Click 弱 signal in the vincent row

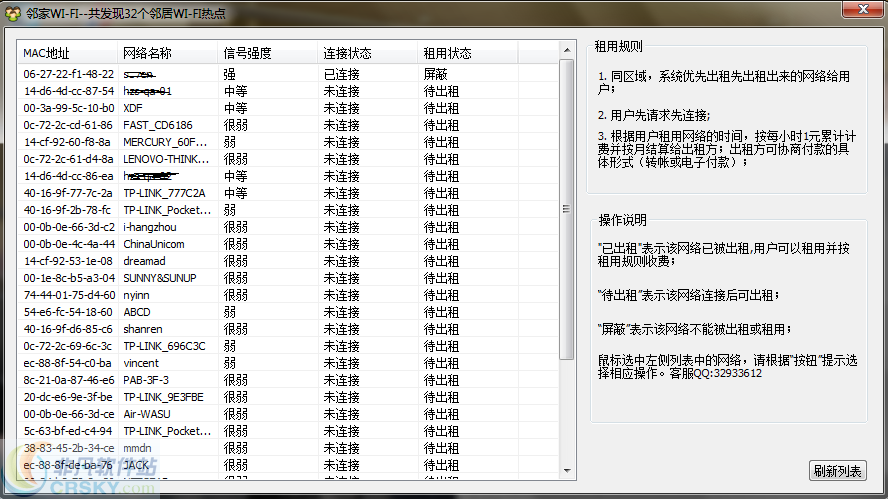[x=229, y=363]
